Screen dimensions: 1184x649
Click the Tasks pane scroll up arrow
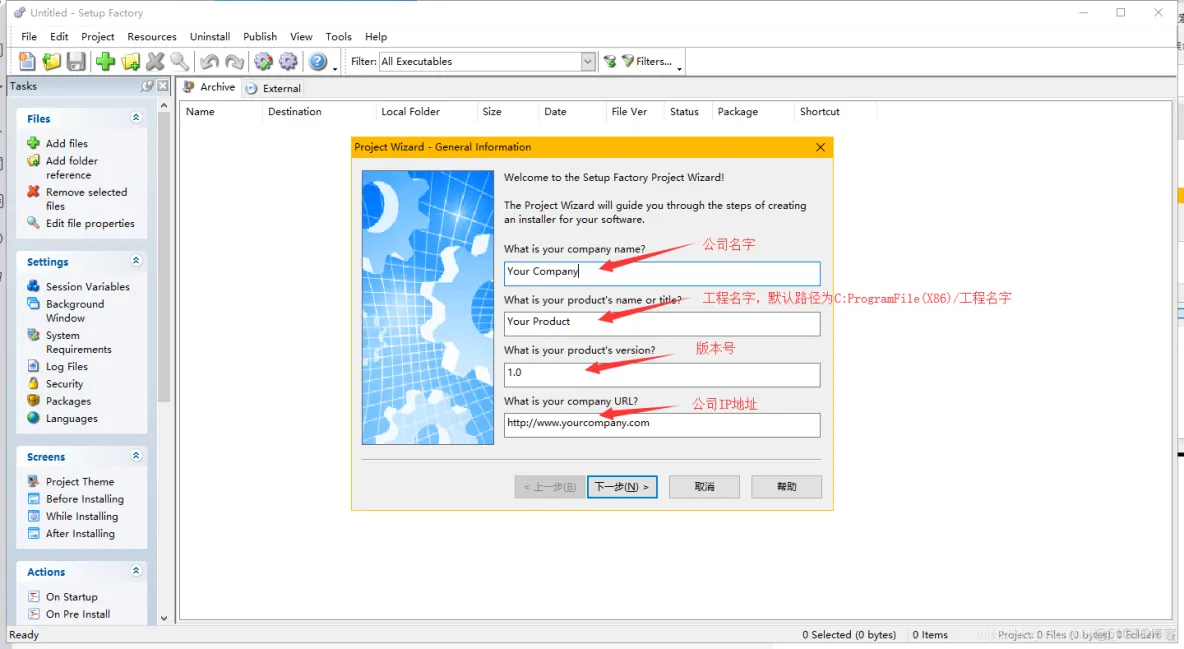[x=164, y=107]
